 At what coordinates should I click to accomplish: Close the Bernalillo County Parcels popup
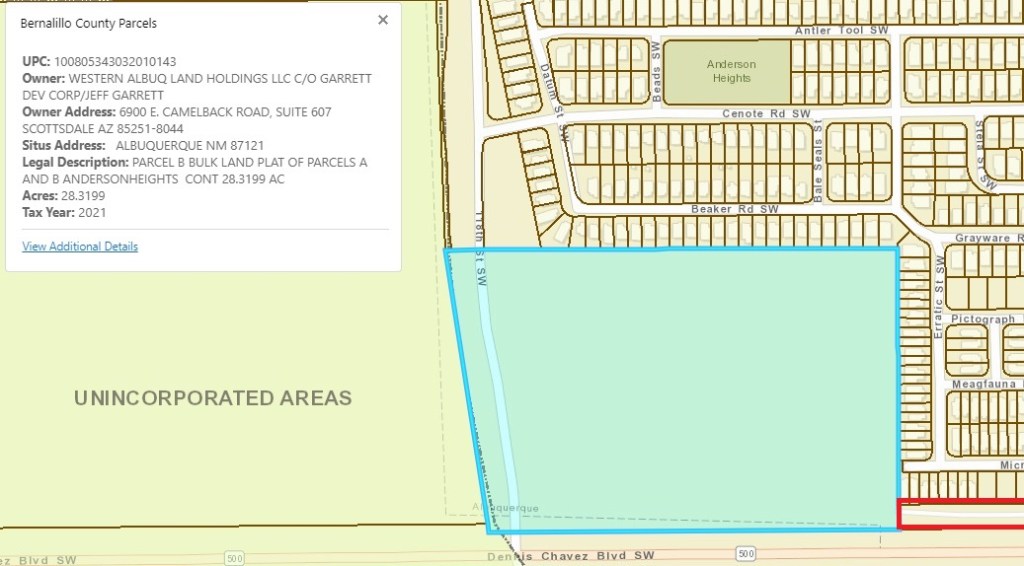[382, 20]
